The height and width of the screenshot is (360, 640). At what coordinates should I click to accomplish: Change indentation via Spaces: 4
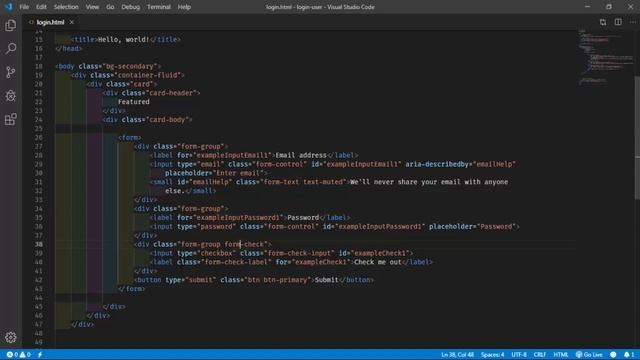(x=493, y=355)
